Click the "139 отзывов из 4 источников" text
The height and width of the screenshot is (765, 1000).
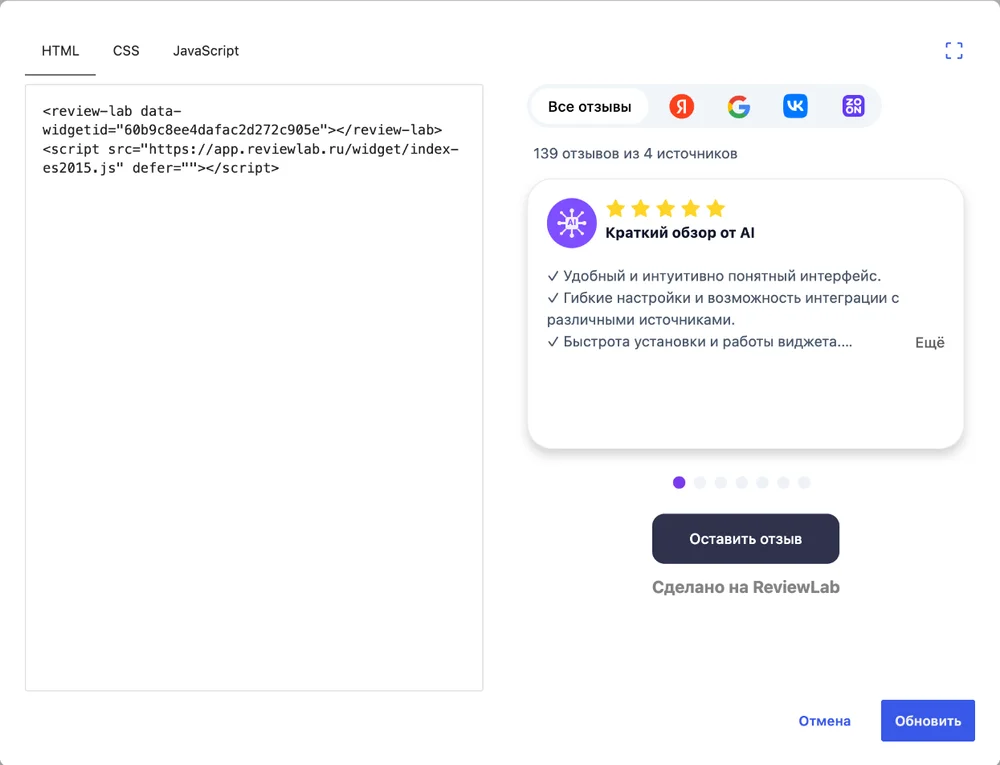[x=635, y=154]
